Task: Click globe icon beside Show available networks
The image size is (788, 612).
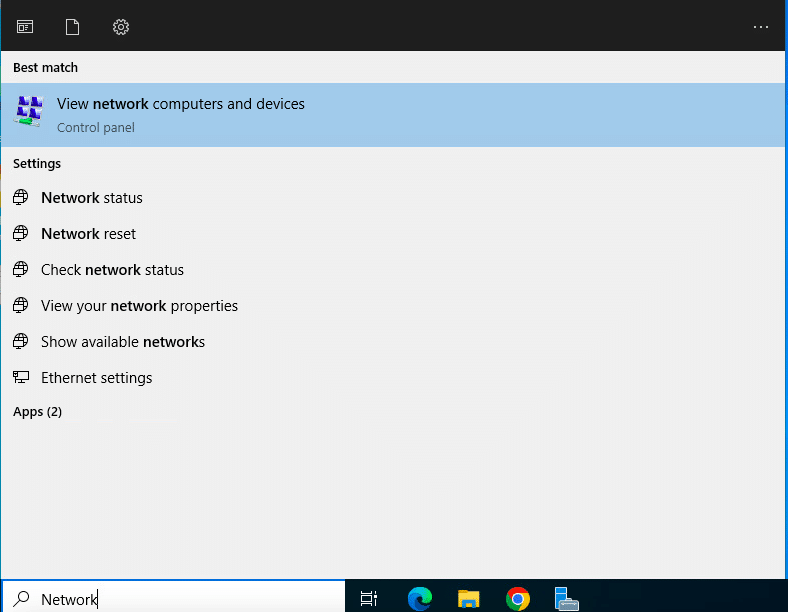Action: 21,341
